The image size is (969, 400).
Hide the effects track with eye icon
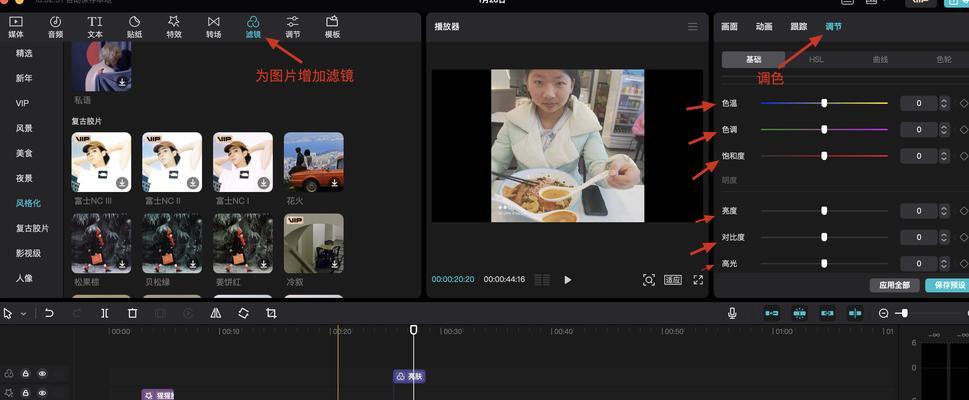pos(42,393)
